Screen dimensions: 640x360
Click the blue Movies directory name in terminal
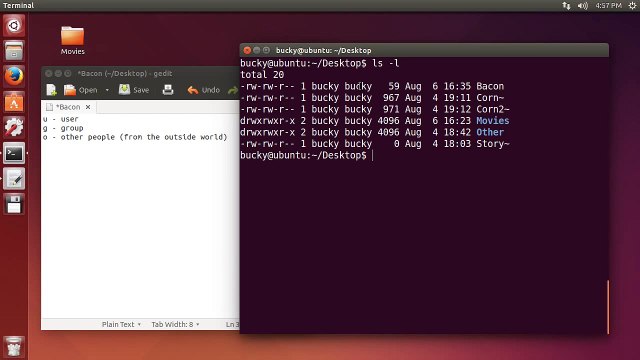click(493, 120)
